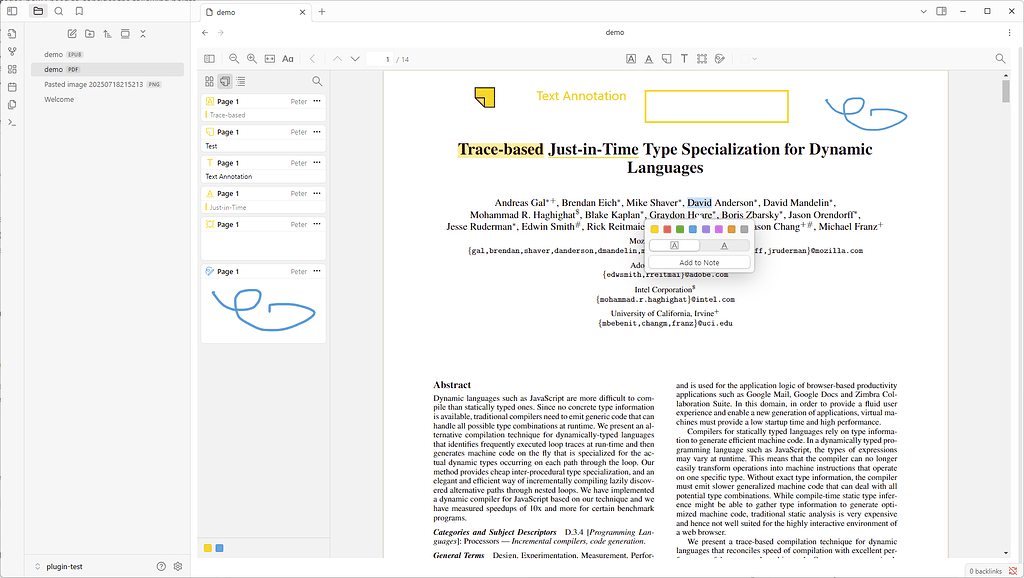This screenshot has width=1024, height=578.
Task: Pick the green highlight color swatch
Action: tap(681, 229)
